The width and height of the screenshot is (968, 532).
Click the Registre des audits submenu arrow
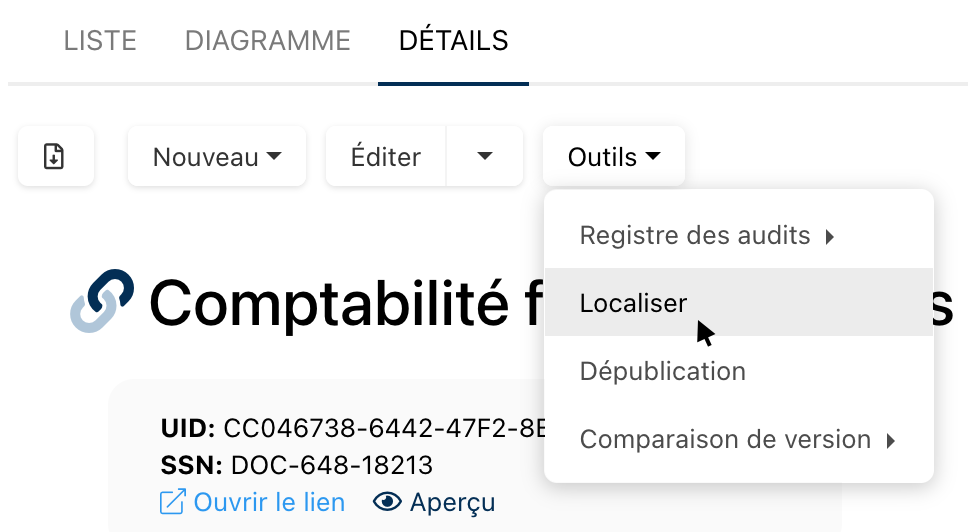click(x=829, y=237)
